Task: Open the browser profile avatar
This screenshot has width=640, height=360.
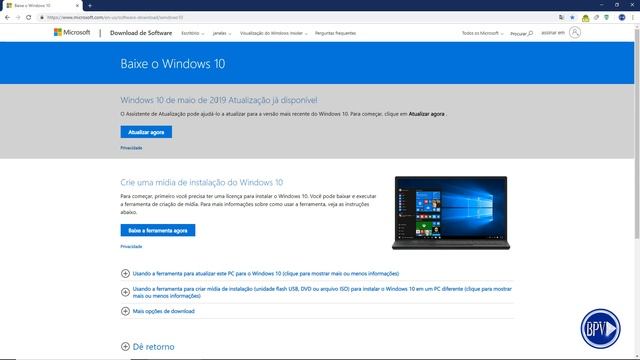Action: [x=622, y=18]
